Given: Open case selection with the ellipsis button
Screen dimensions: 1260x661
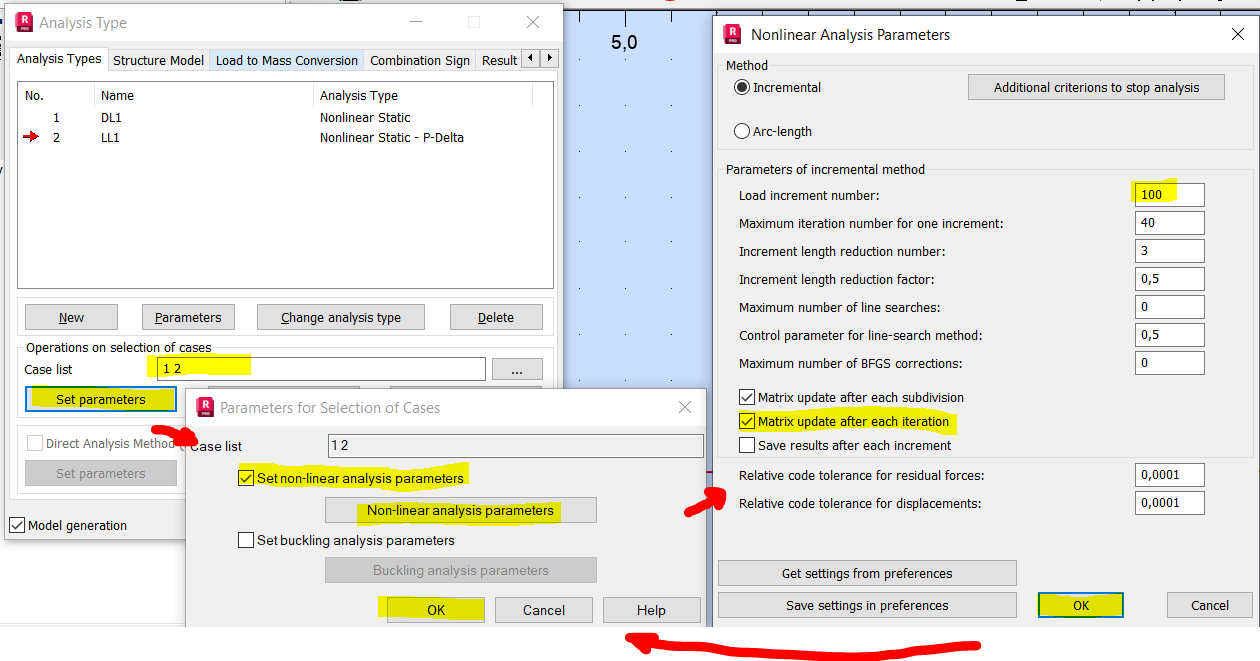Looking at the screenshot, I should click(x=516, y=369).
